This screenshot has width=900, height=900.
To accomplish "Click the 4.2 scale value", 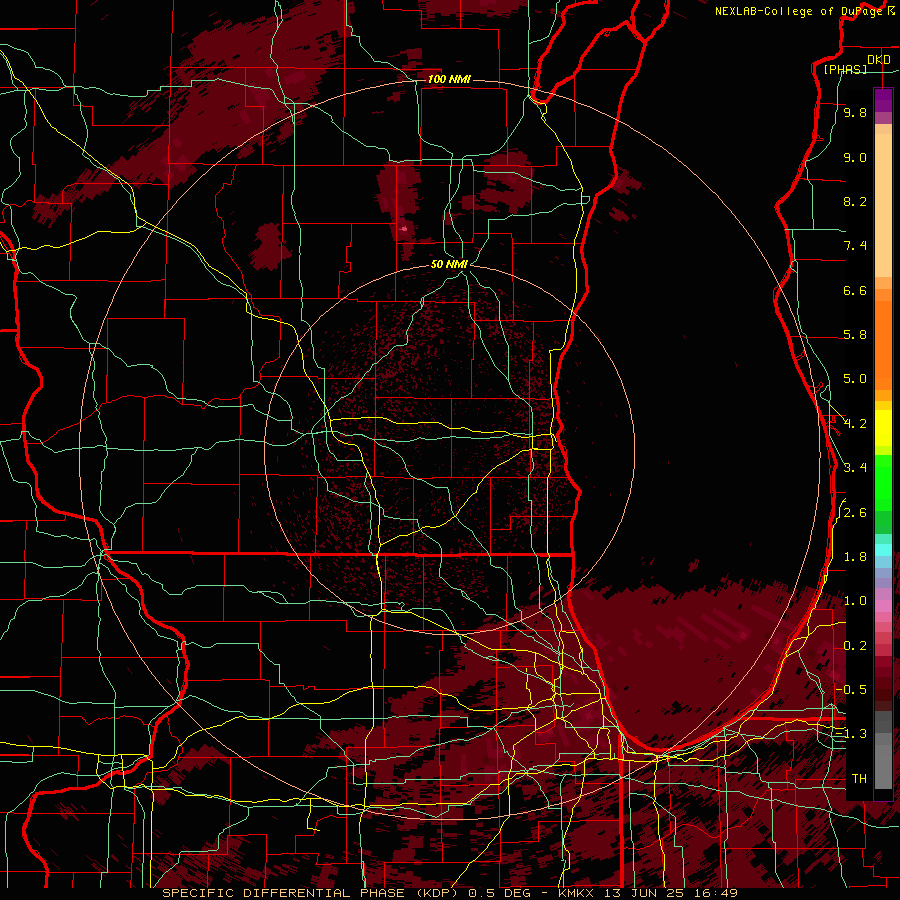I will [x=855, y=424].
